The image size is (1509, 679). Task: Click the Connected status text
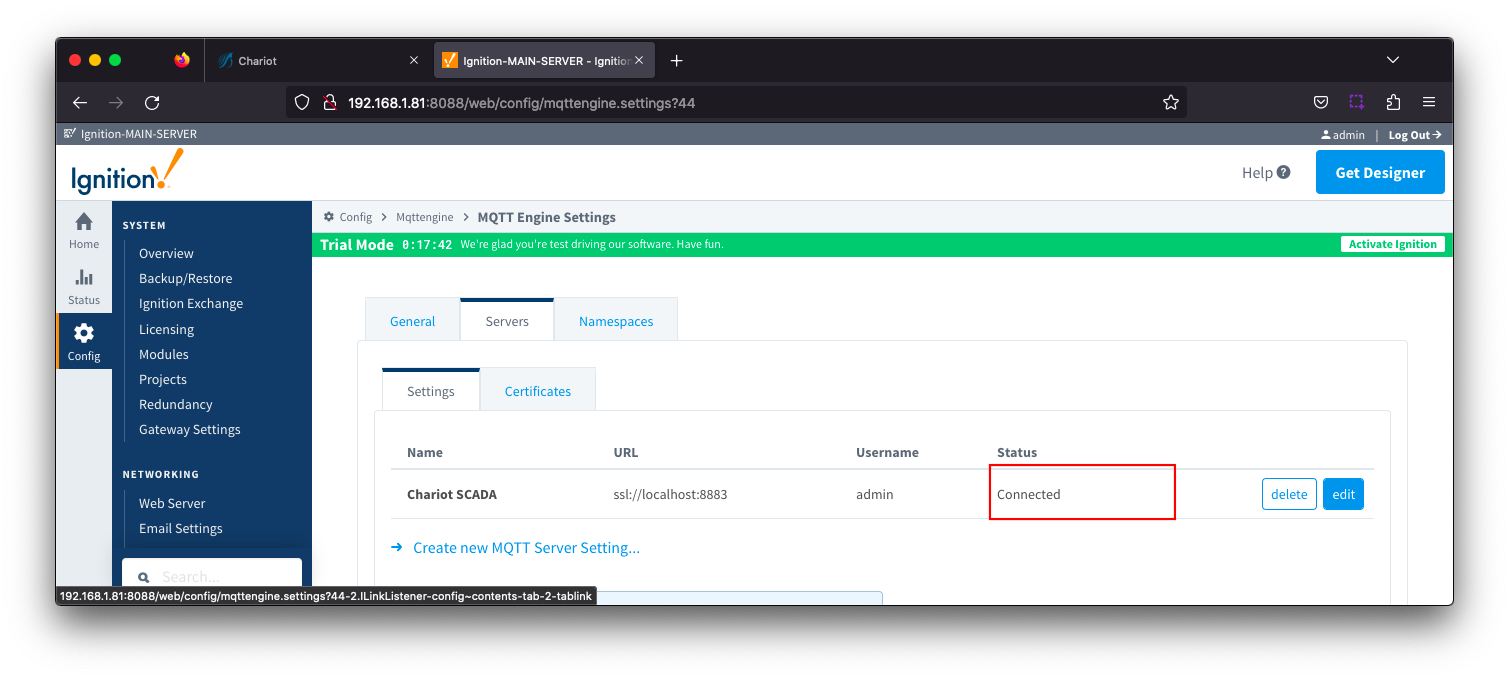1028,494
